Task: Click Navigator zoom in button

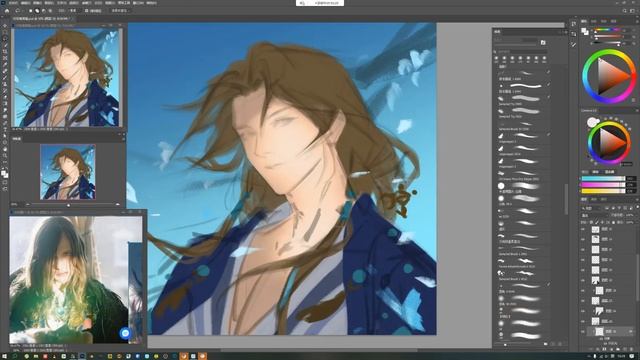Action: (x=118, y=204)
